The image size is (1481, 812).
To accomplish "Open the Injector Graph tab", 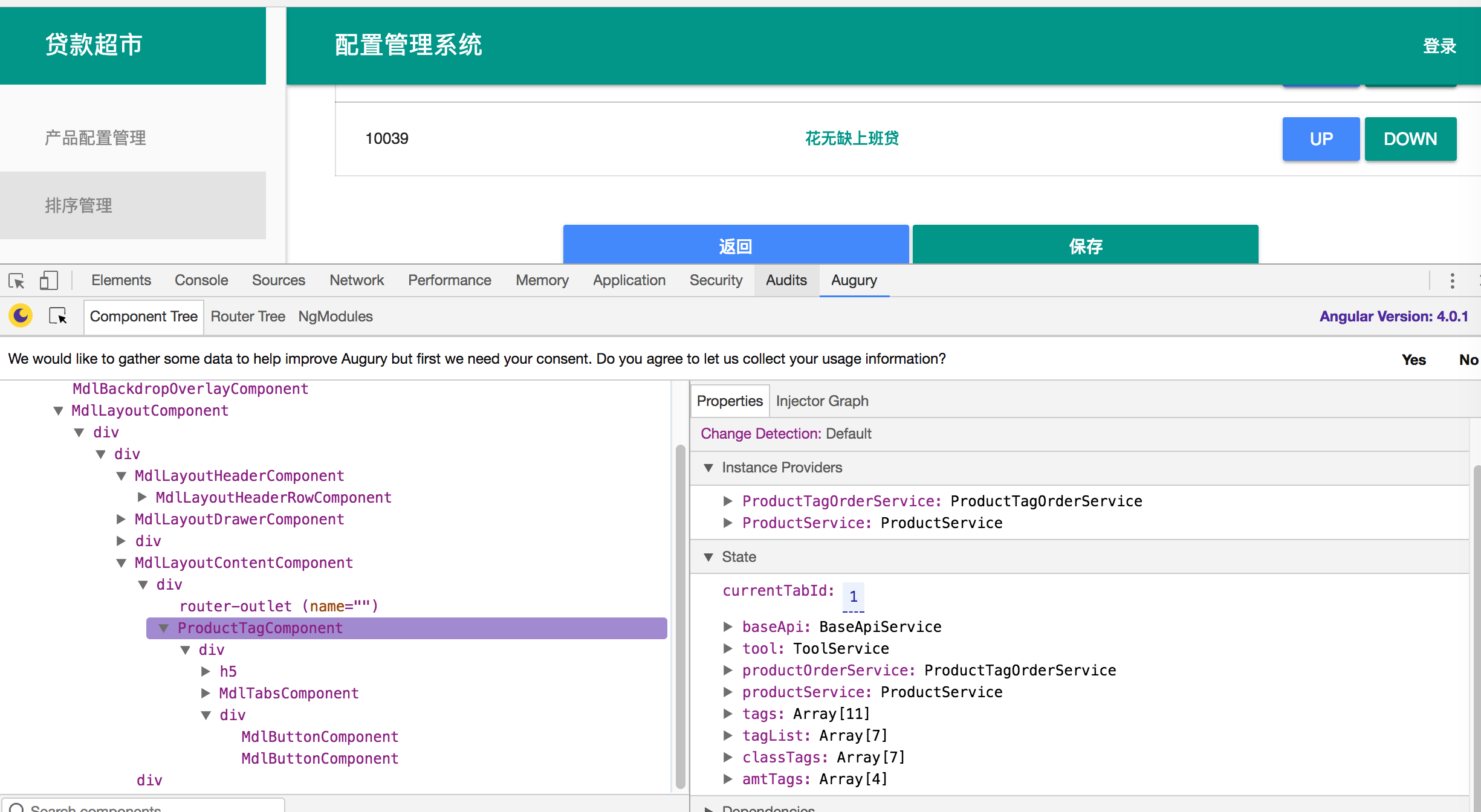I will 822,401.
